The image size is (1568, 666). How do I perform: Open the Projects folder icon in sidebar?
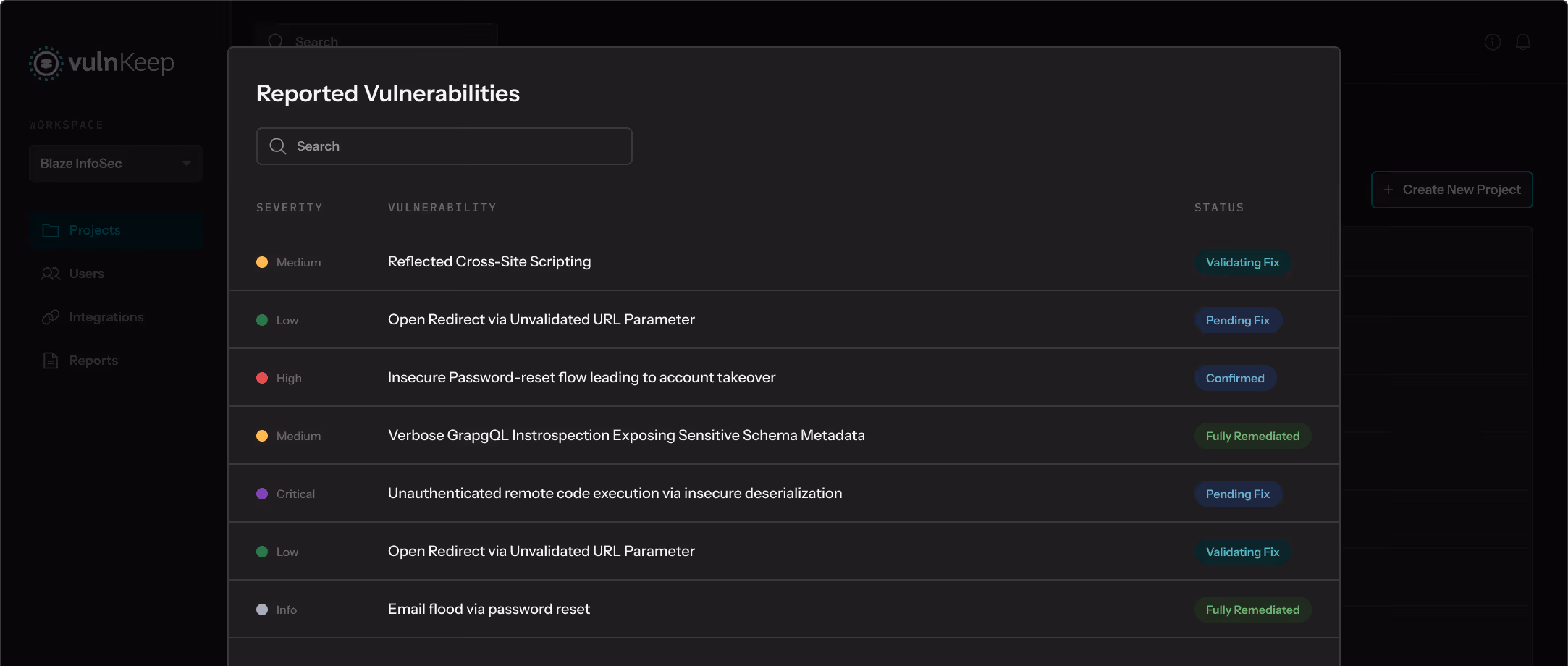[51, 230]
